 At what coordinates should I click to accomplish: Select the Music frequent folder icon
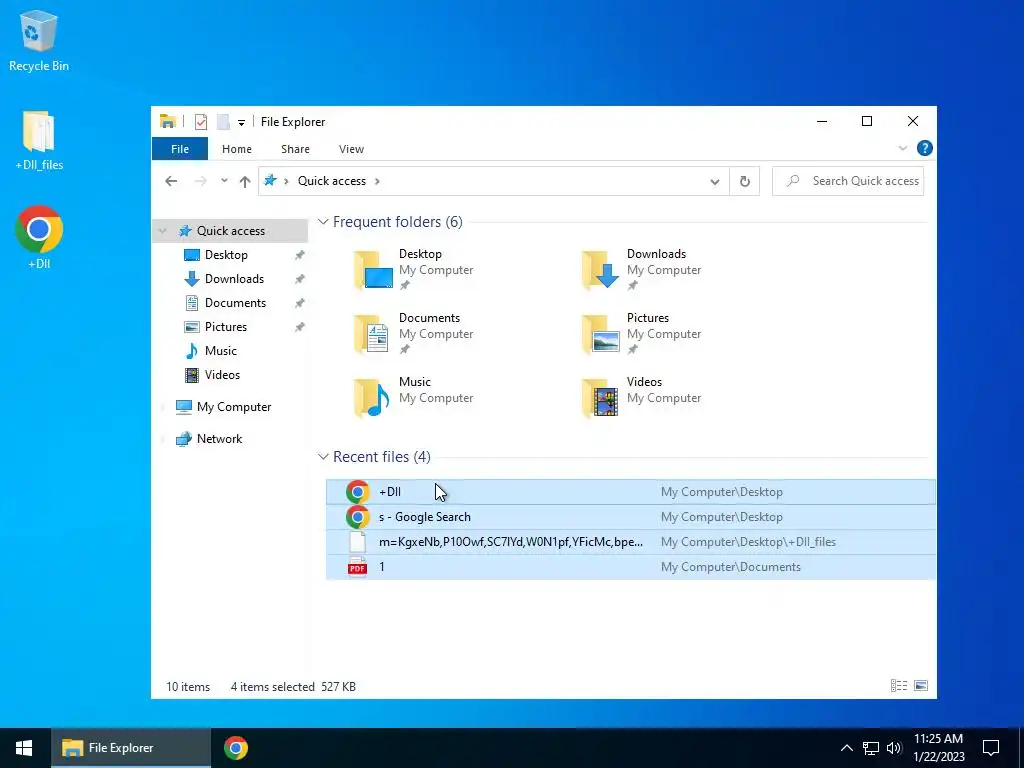click(x=373, y=397)
